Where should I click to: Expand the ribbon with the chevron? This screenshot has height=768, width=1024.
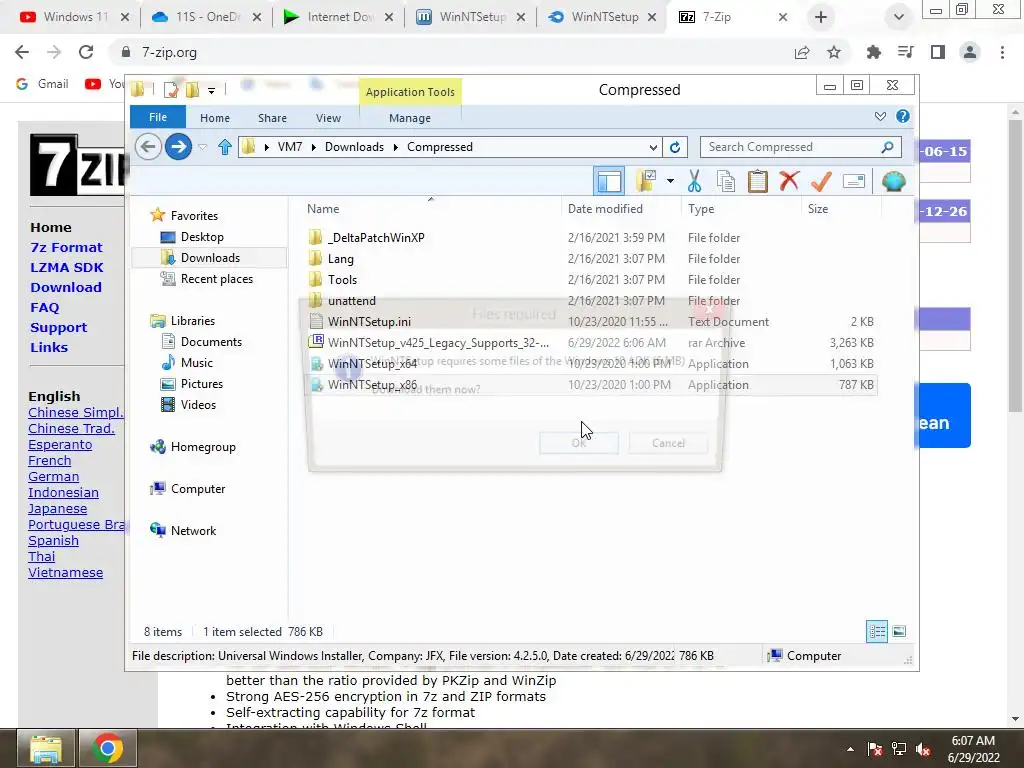click(880, 116)
